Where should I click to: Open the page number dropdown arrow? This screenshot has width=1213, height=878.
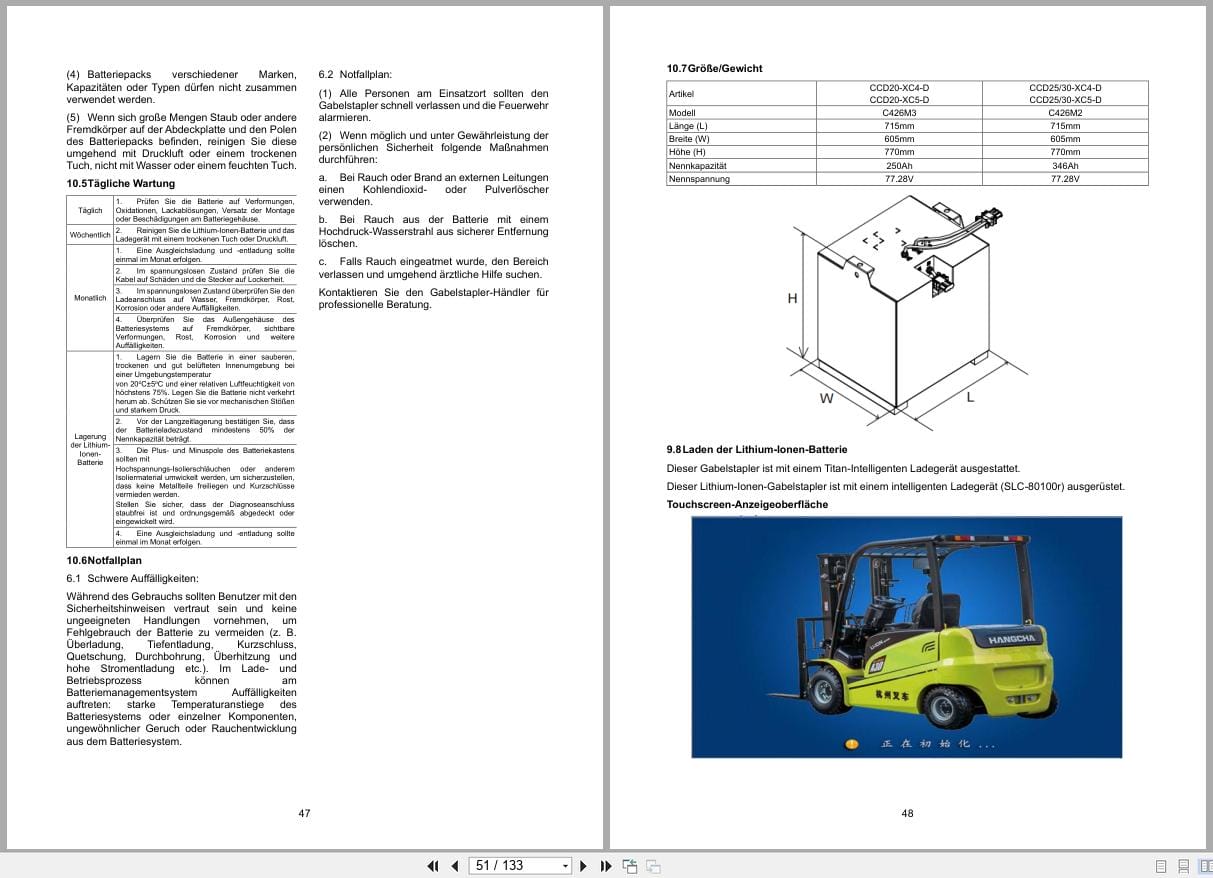point(566,866)
